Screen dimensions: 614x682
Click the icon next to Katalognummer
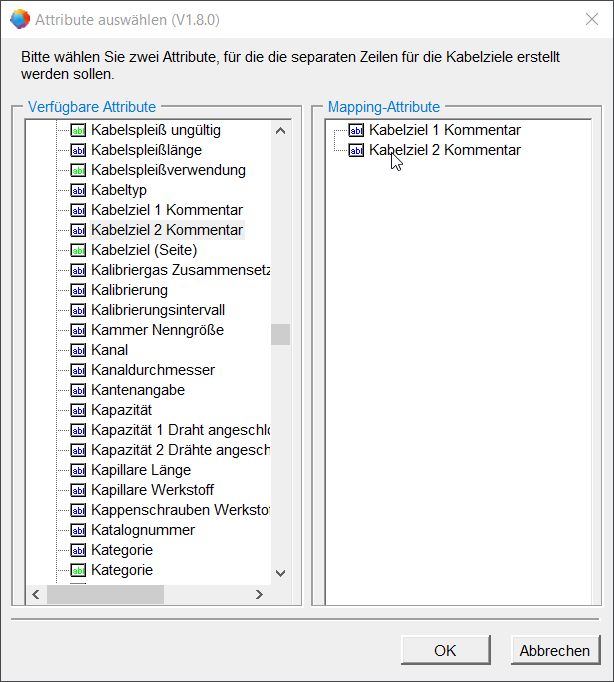coord(79,530)
